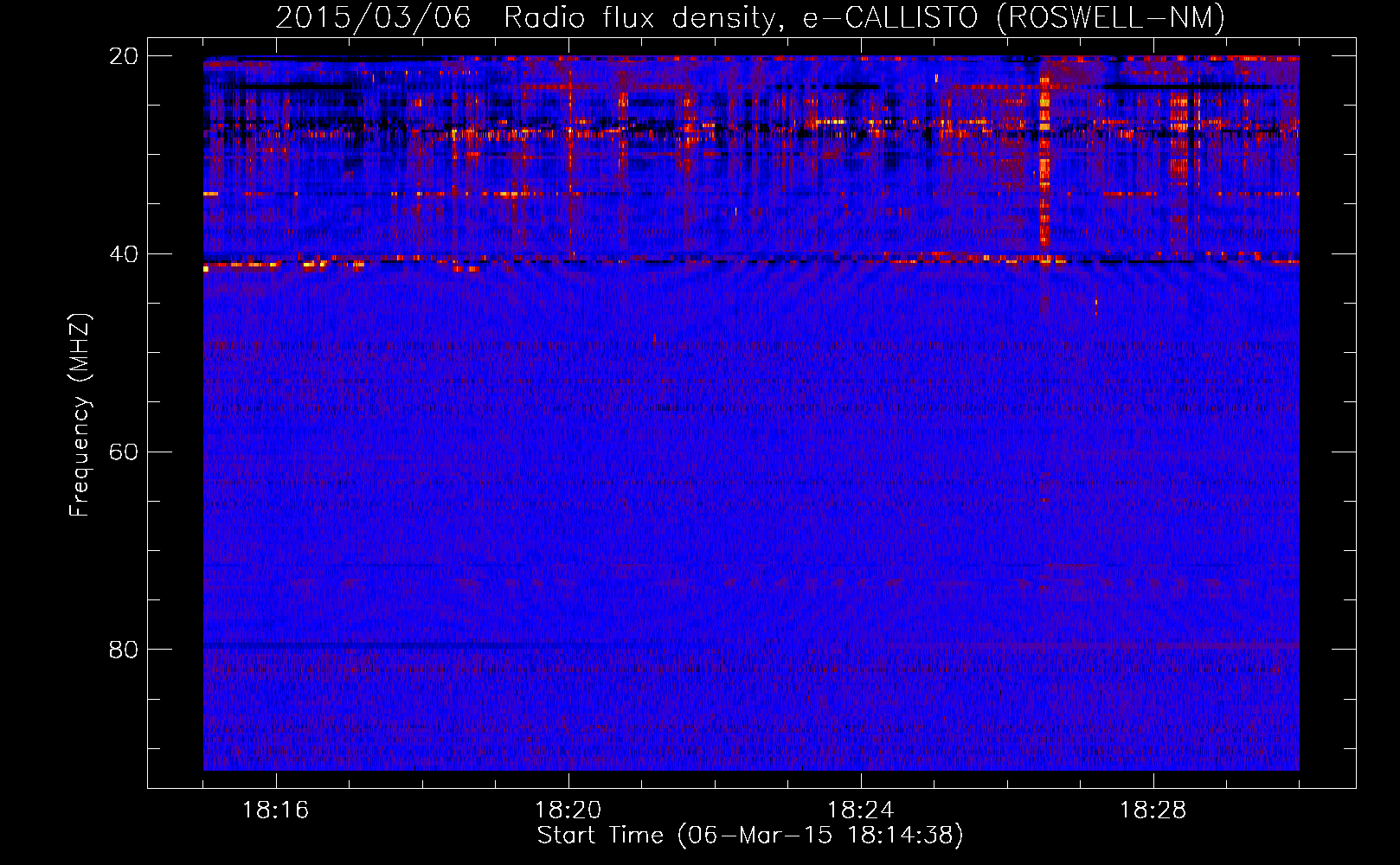Click the plot title 'Radio flux density, e-CALLISTO (ROSWELL-NM)'
Screen dimensions: 1400x865
click(864, 18)
